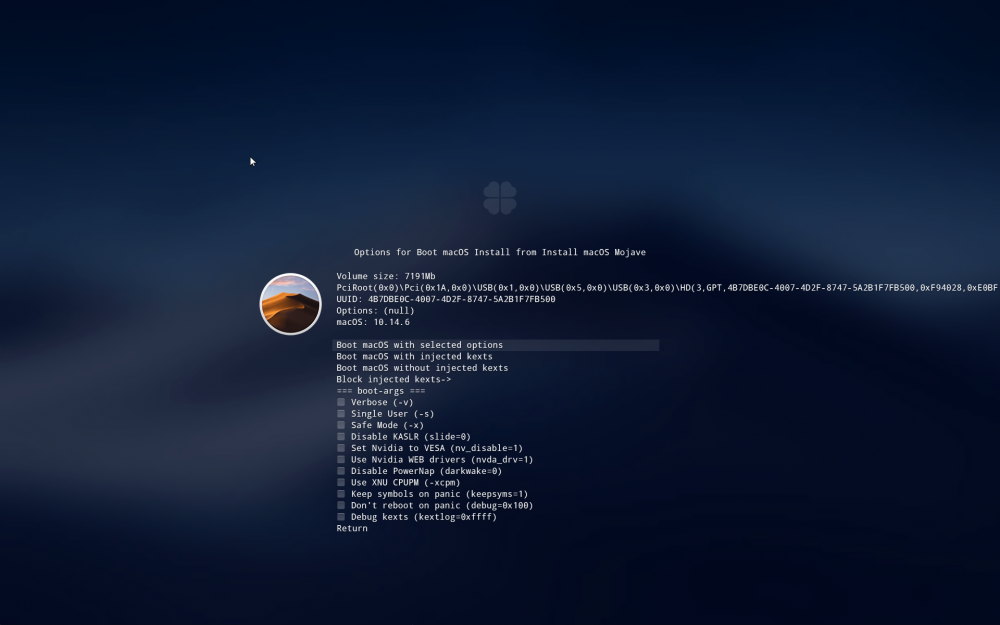Screen dimensions: 1000x625
Task: Enable Use Nvidia WEB drivers checkbox
Action: pyautogui.click(x=341, y=460)
